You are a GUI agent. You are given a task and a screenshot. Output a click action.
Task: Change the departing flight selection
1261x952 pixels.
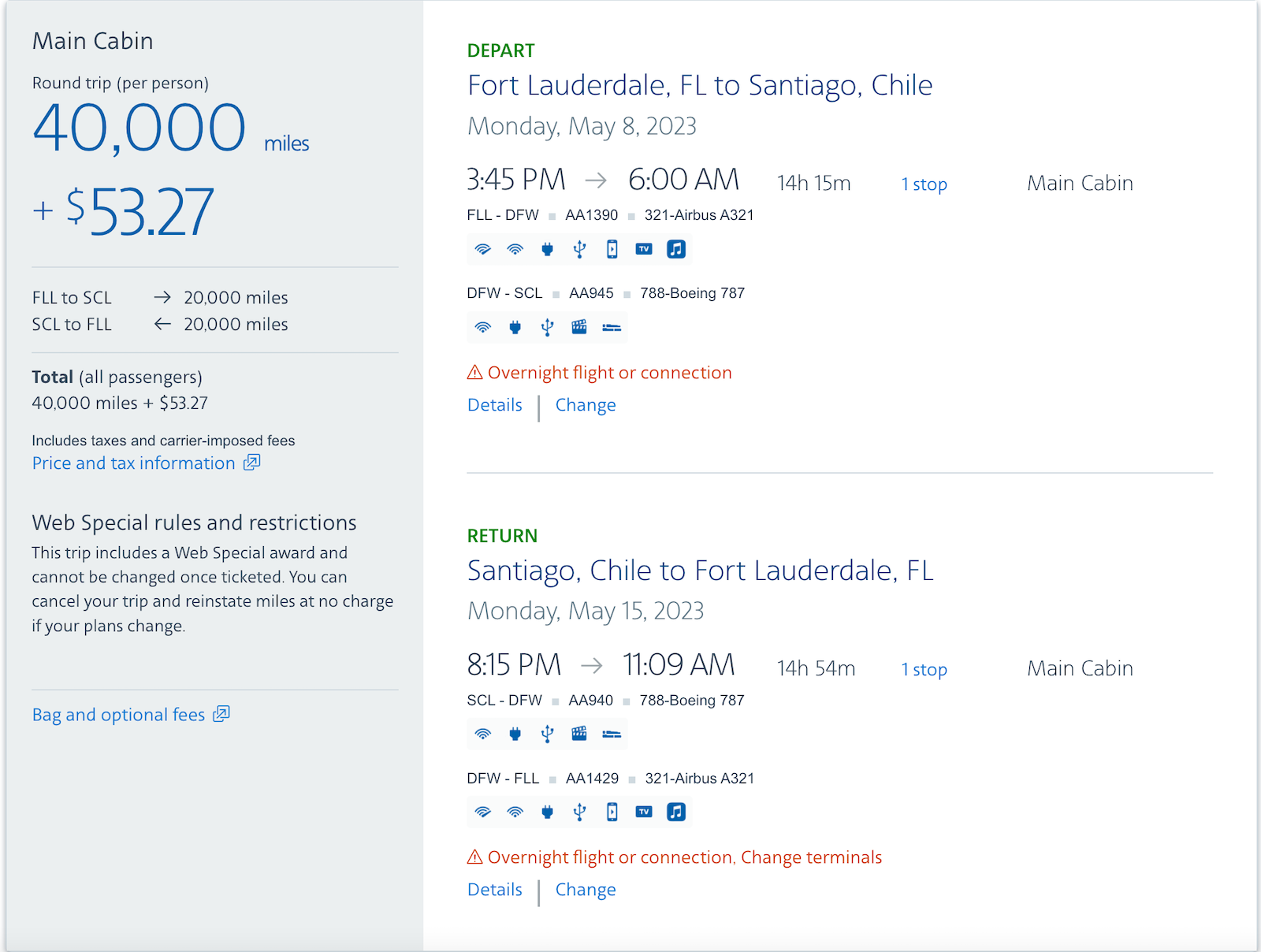585,404
